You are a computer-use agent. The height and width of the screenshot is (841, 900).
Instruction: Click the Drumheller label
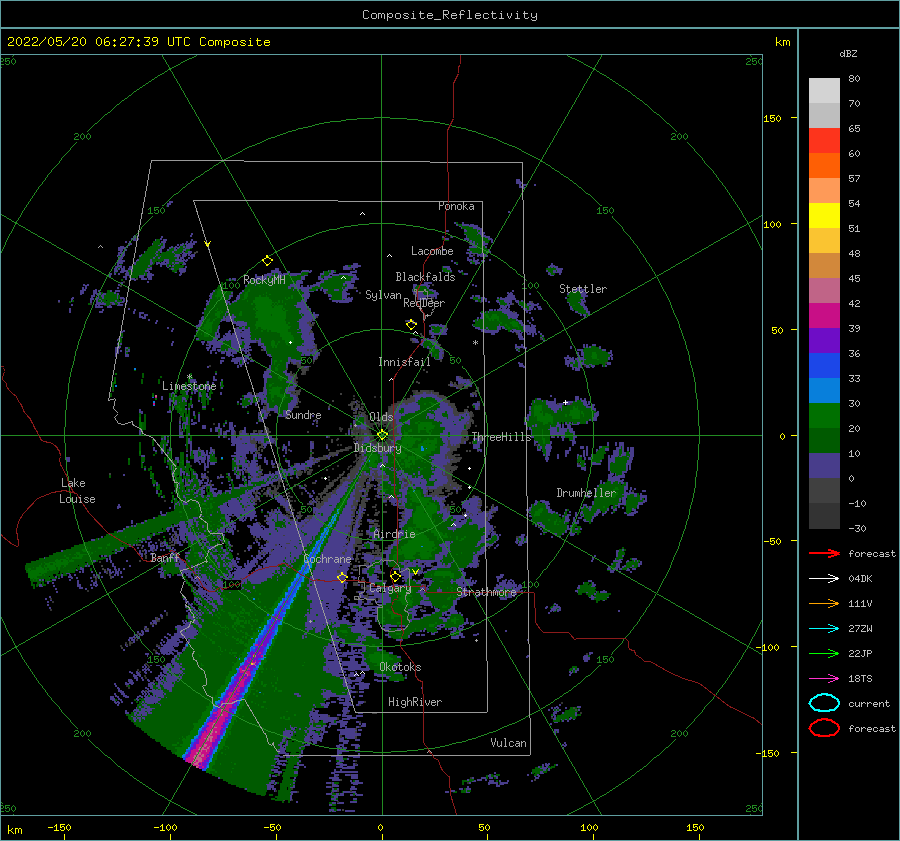[586, 493]
